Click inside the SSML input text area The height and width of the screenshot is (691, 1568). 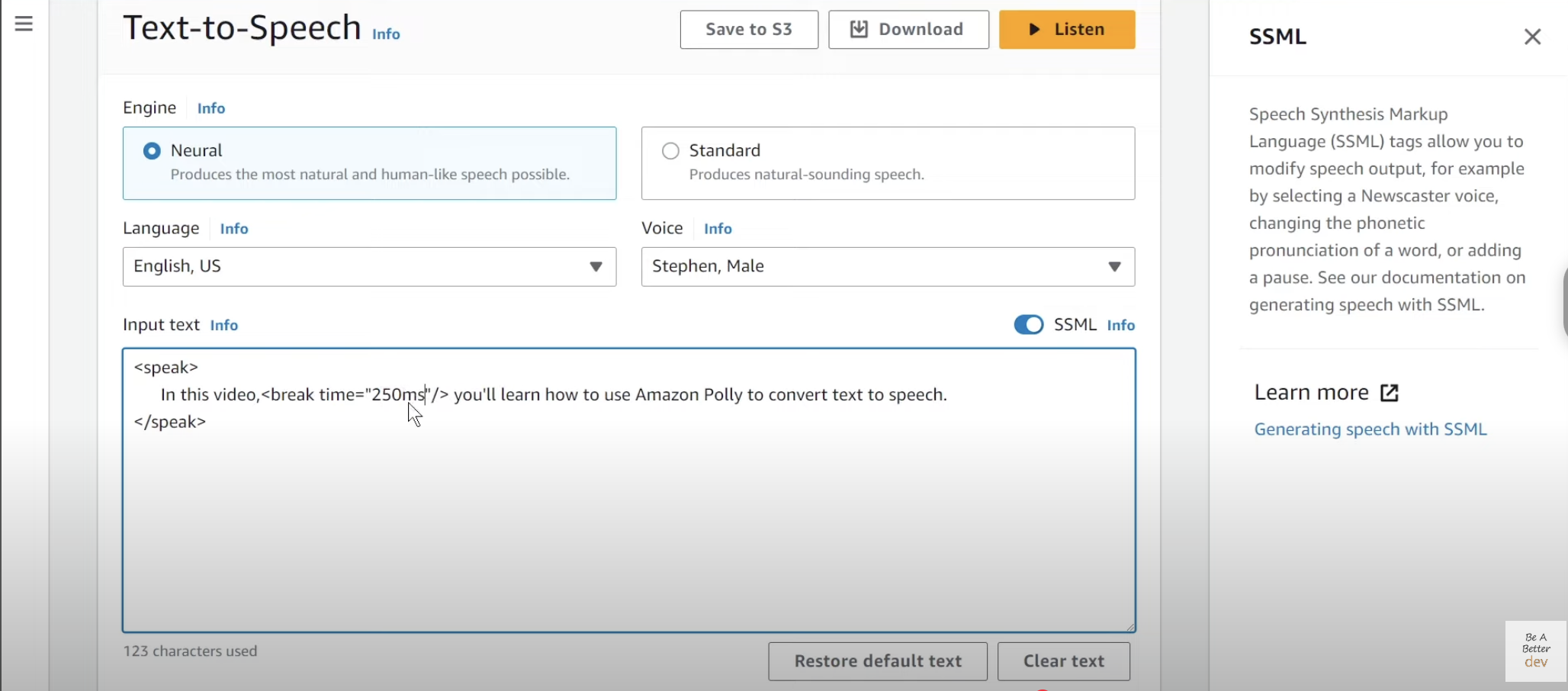[x=628, y=519]
